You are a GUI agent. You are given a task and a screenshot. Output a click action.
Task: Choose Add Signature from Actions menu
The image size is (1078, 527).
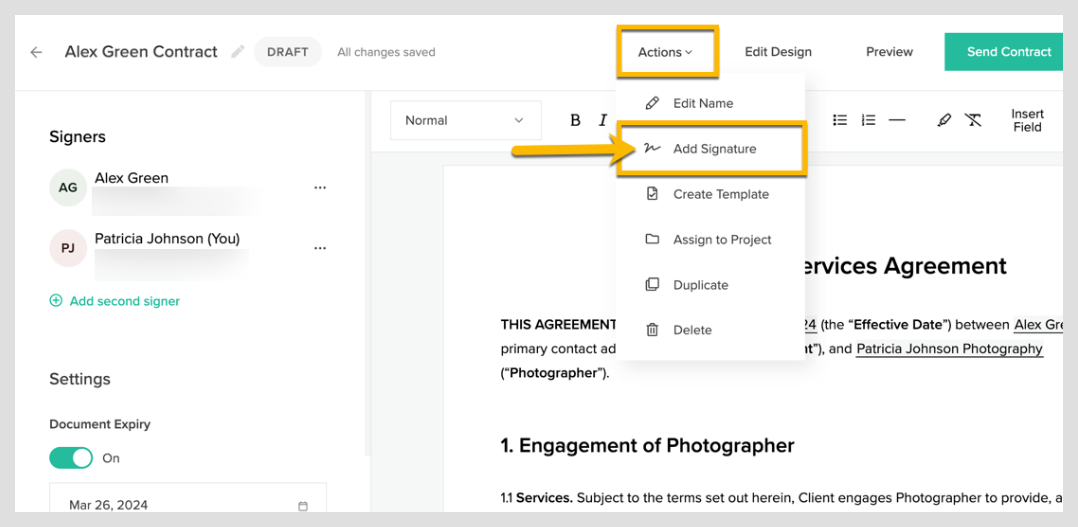tap(710, 148)
